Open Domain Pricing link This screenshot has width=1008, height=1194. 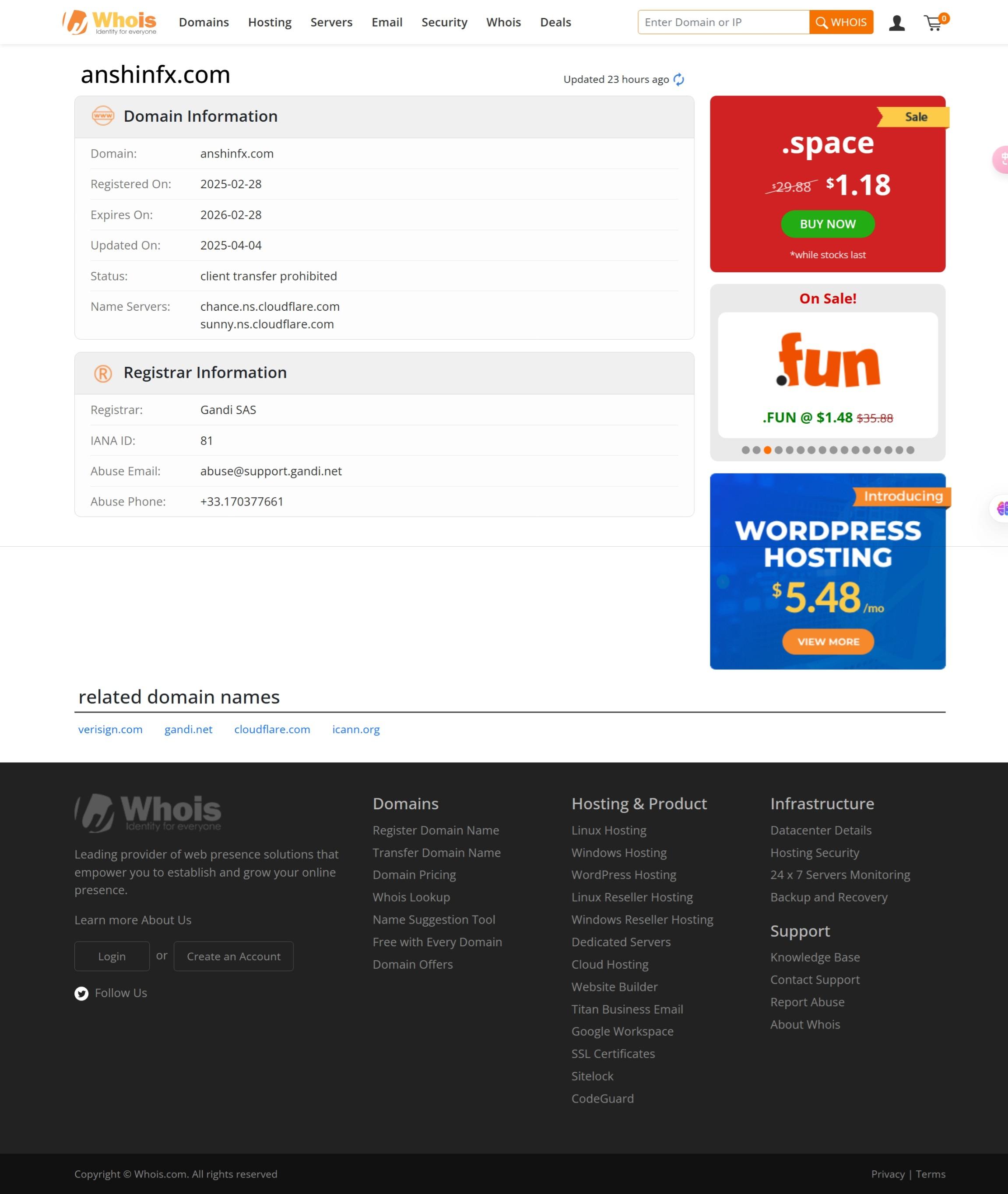tap(414, 874)
